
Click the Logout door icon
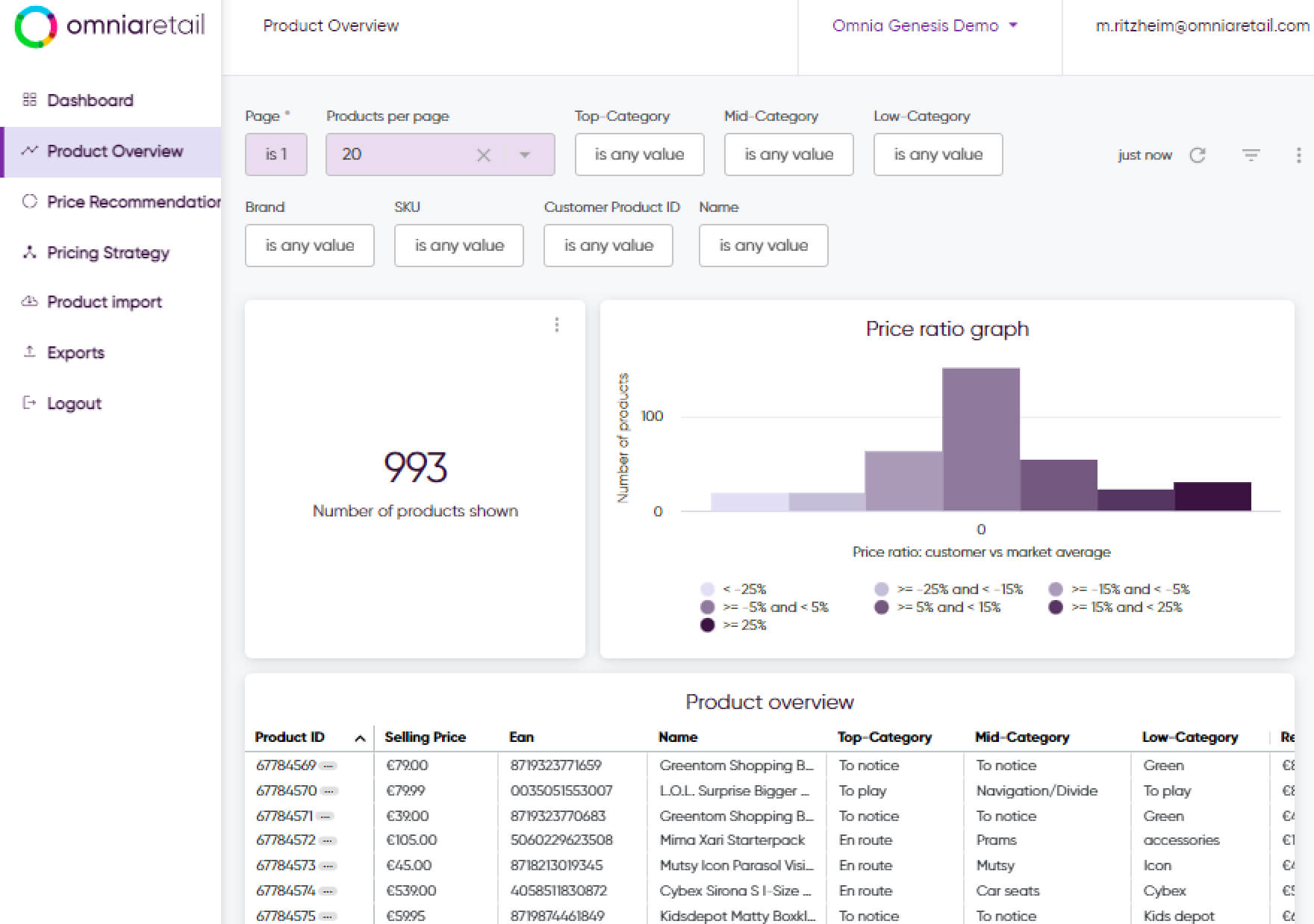[30, 403]
